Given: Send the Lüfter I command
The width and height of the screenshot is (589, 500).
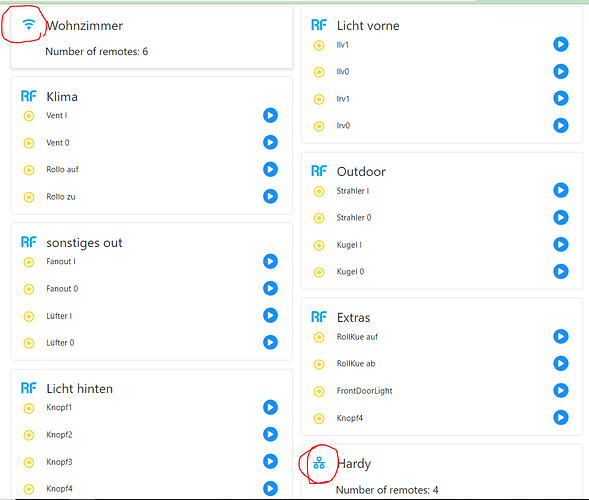Looking at the screenshot, I should click(270, 315).
